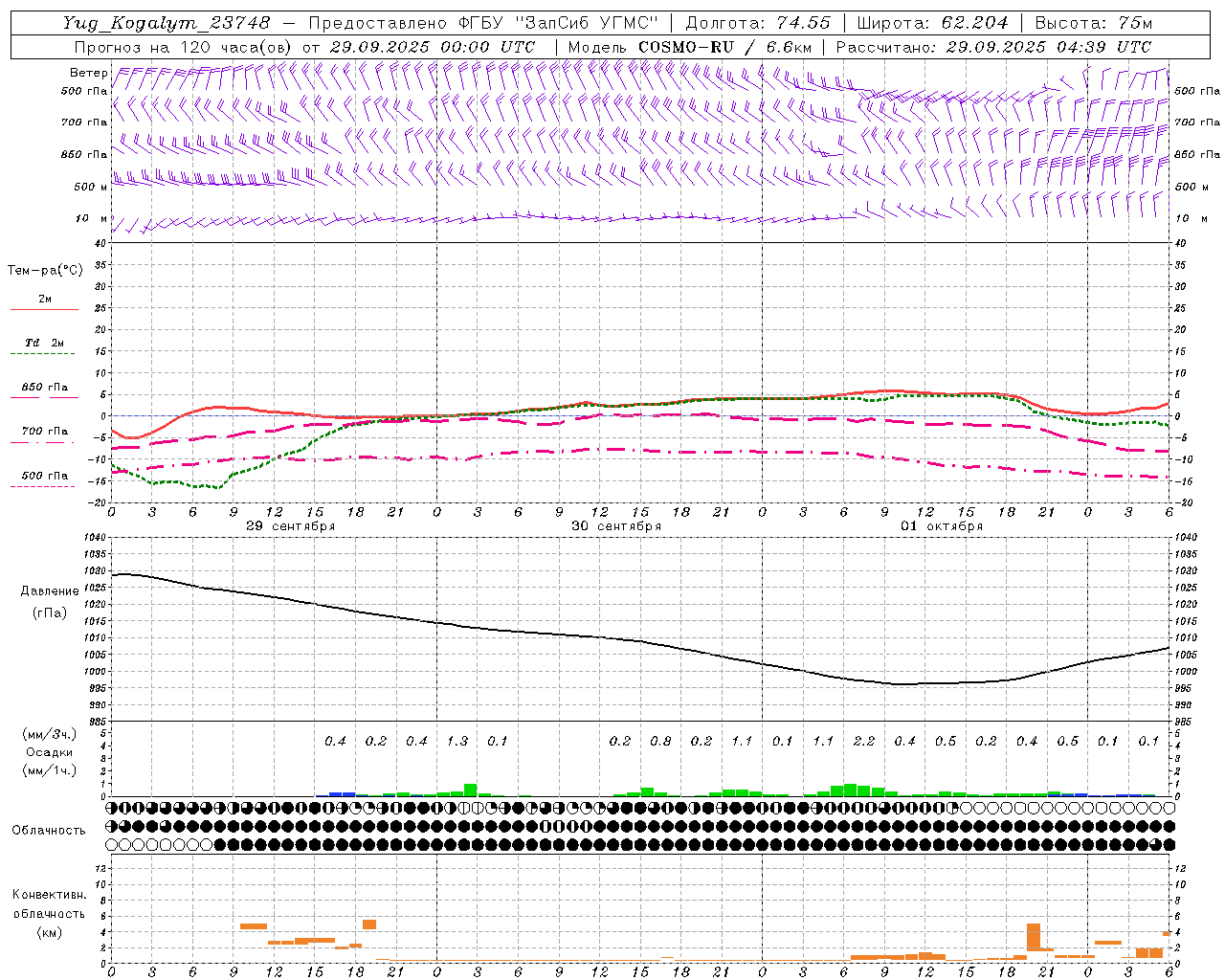Click the 1040 label on left pressure axis
1225x980 pixels.
[95, 538]
